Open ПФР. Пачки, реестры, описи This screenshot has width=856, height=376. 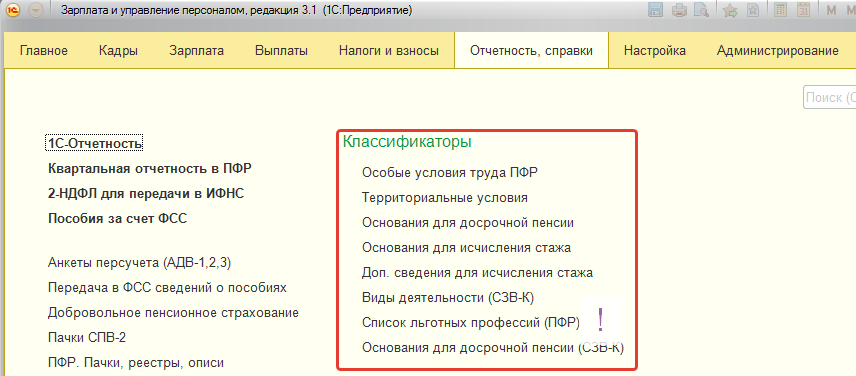coord(136,363)
